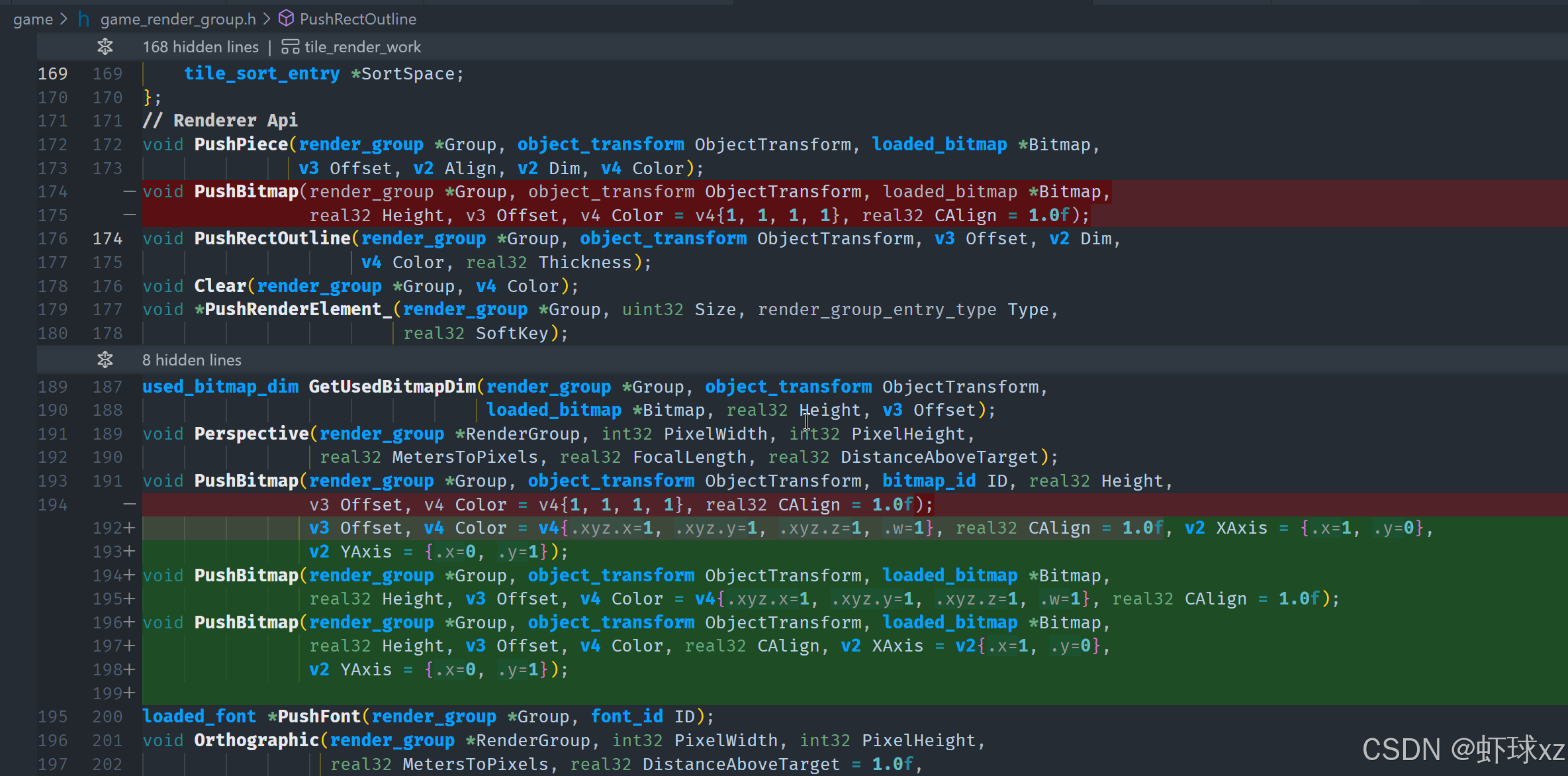Image resolution: width=1568 pixels, height=776 pixels.
Task: Click the plus insertion marker at line 192
Action: coord(129,528)
